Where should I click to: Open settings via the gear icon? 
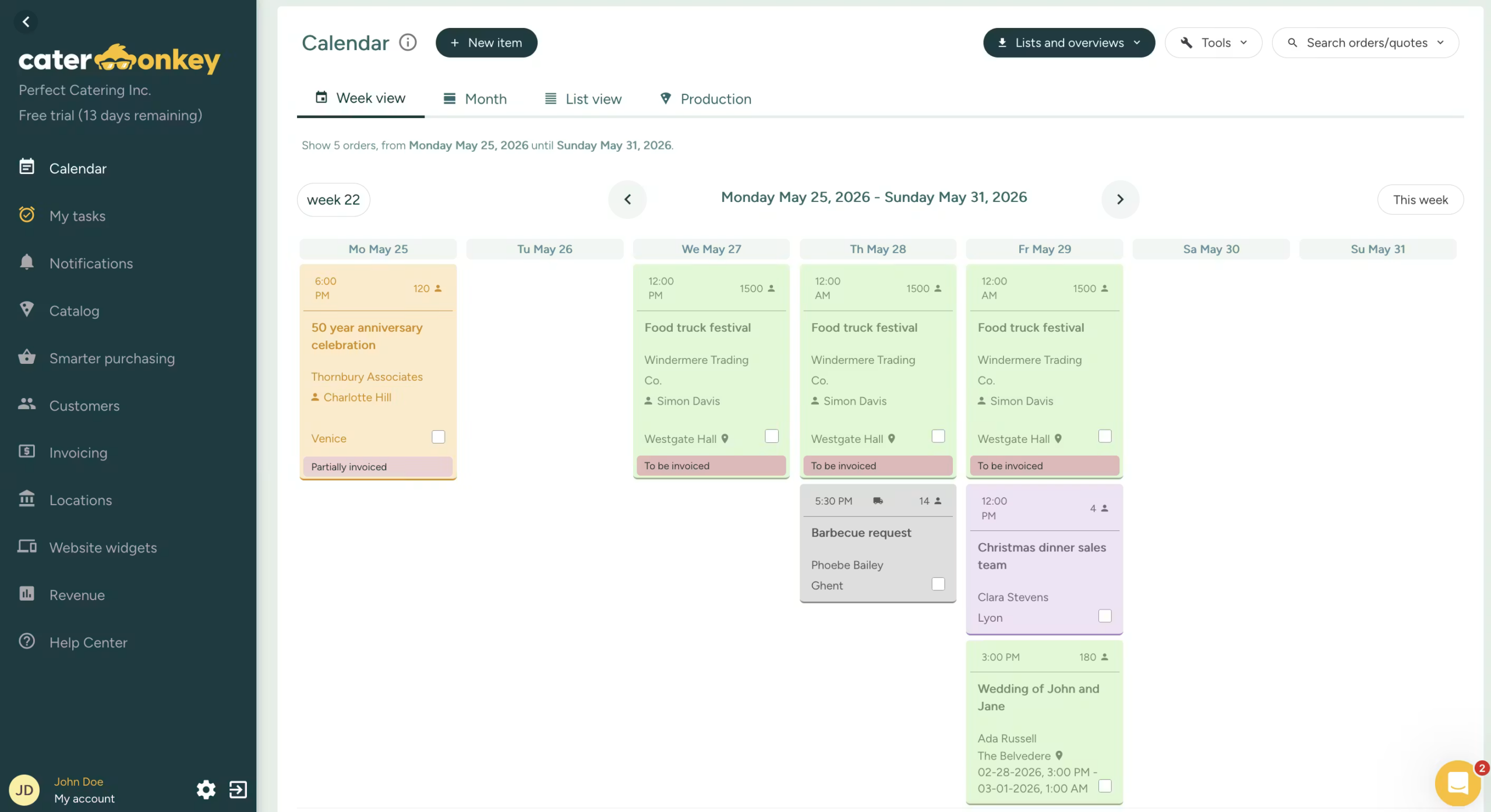206,790
